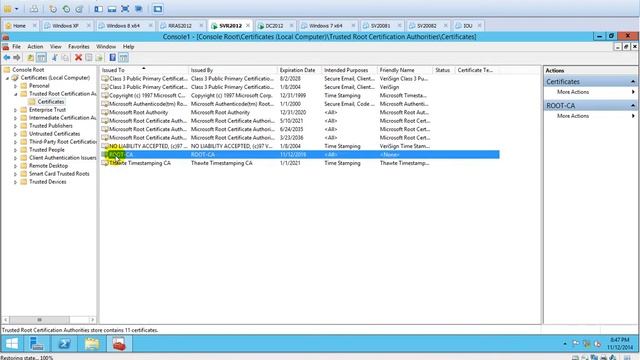Screen dimensions: 640x360
Task: Click the Cut scissors toolbar icon
Action: 55,58
